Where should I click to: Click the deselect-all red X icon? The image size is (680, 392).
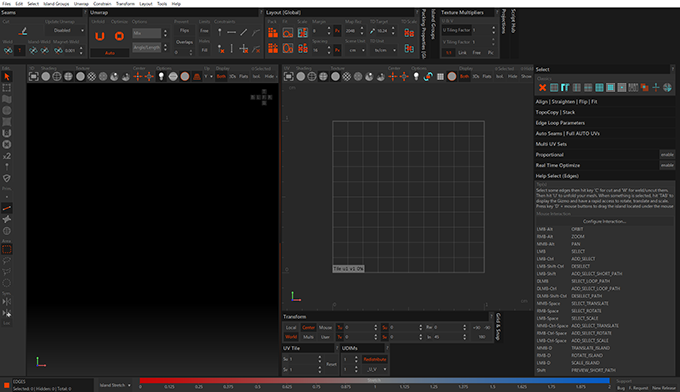tap(542, 88)
